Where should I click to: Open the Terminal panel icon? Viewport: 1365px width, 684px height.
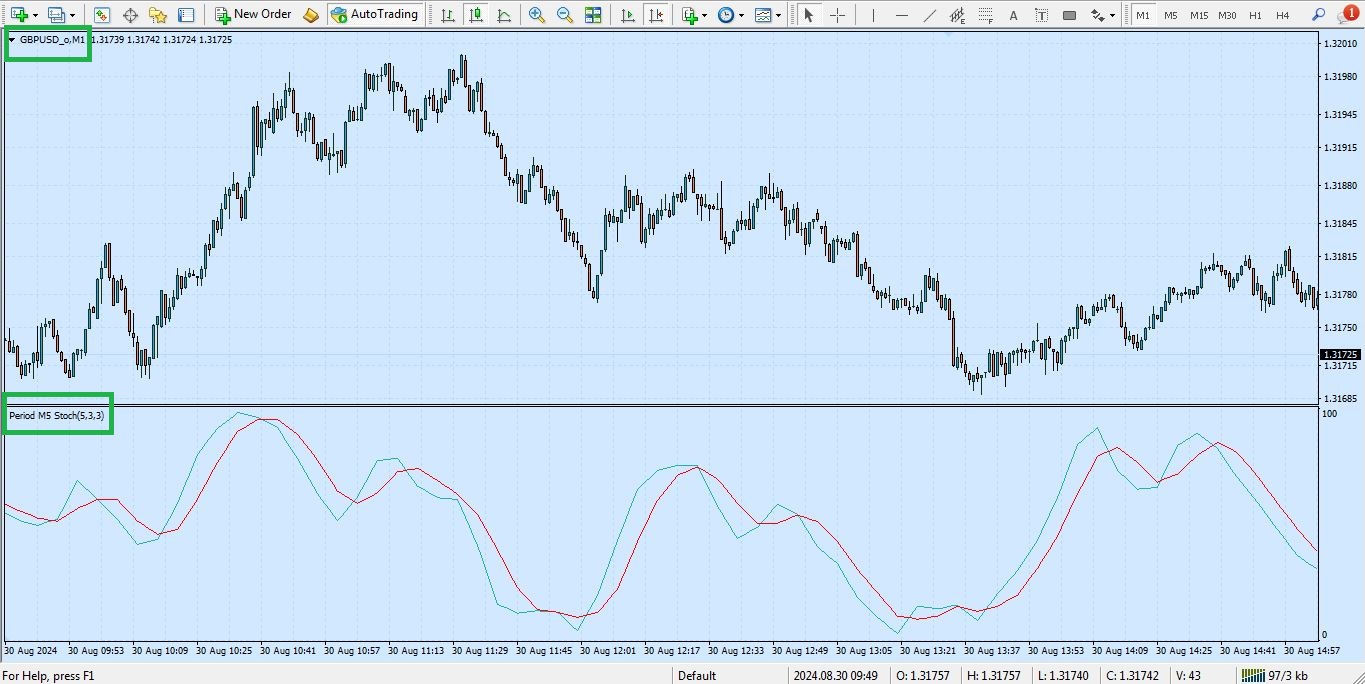click(186, 15)
